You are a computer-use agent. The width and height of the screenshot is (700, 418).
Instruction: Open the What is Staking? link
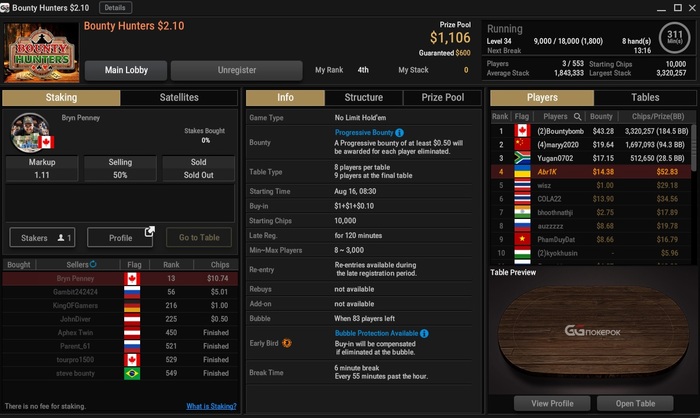tap(211, 406)
